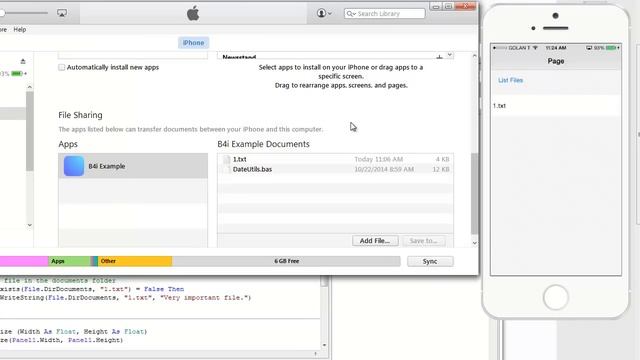Click the Apps segment in storage bar
Screen dimensions: 640x360
pos(69,261)
